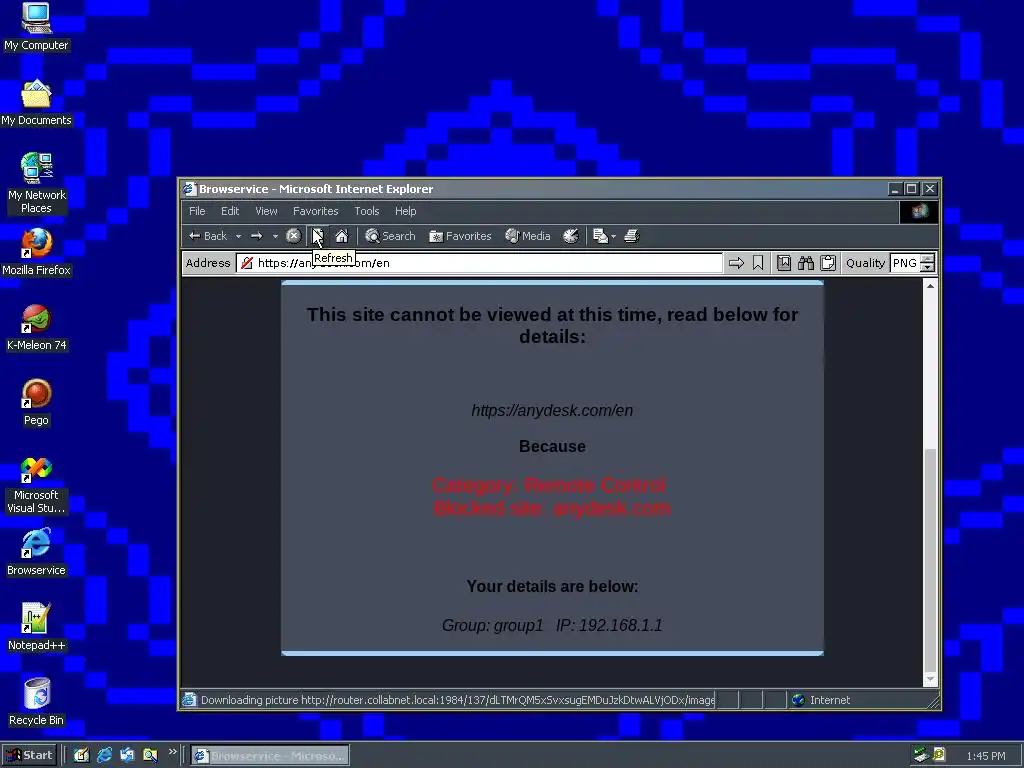Click the scrollbar down arrow
This screenshot has width=1024, height=768.
point(930,679)
